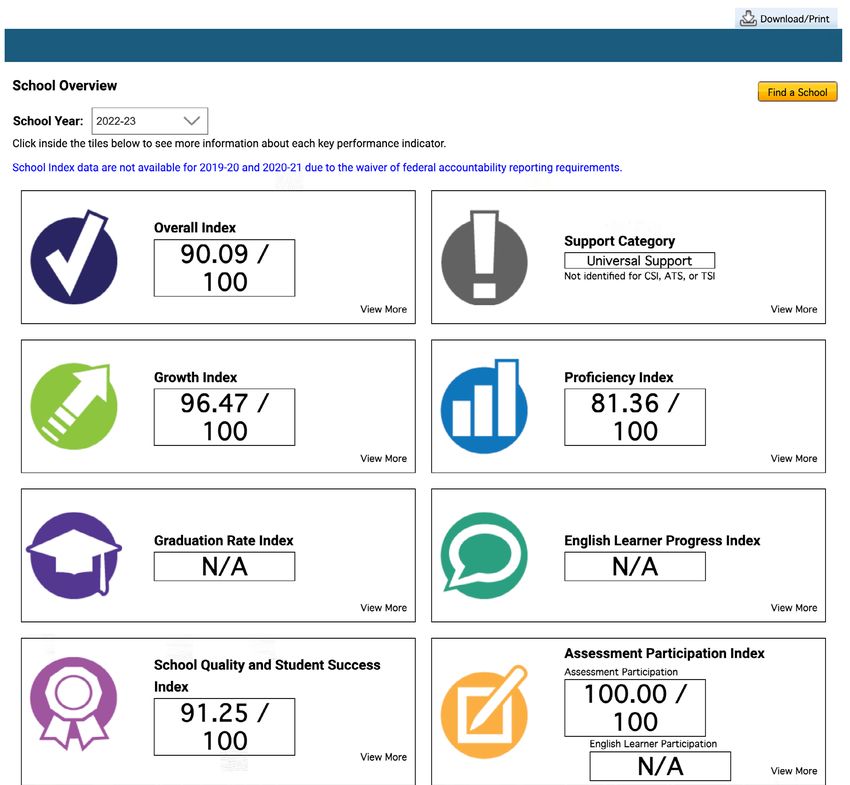Click the Growth Index heading

coord(196,377)
